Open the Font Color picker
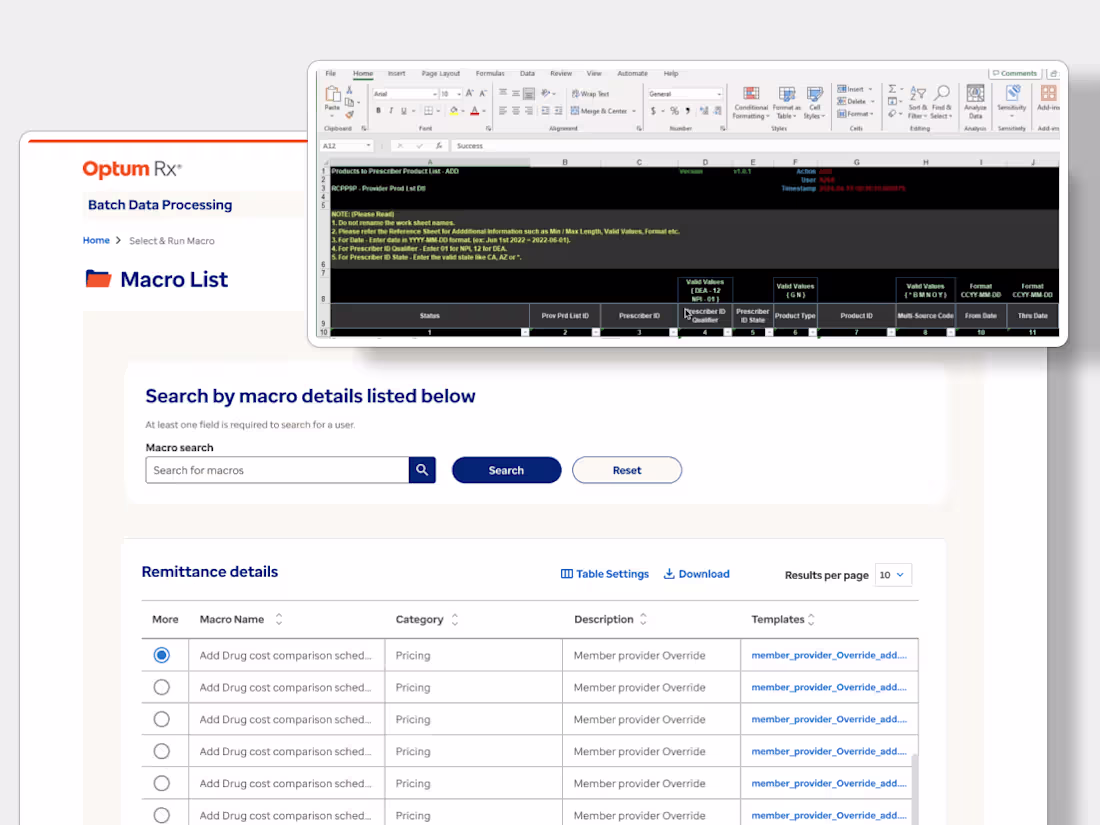This screenshot has height=825, width=1100. [475, 110]
